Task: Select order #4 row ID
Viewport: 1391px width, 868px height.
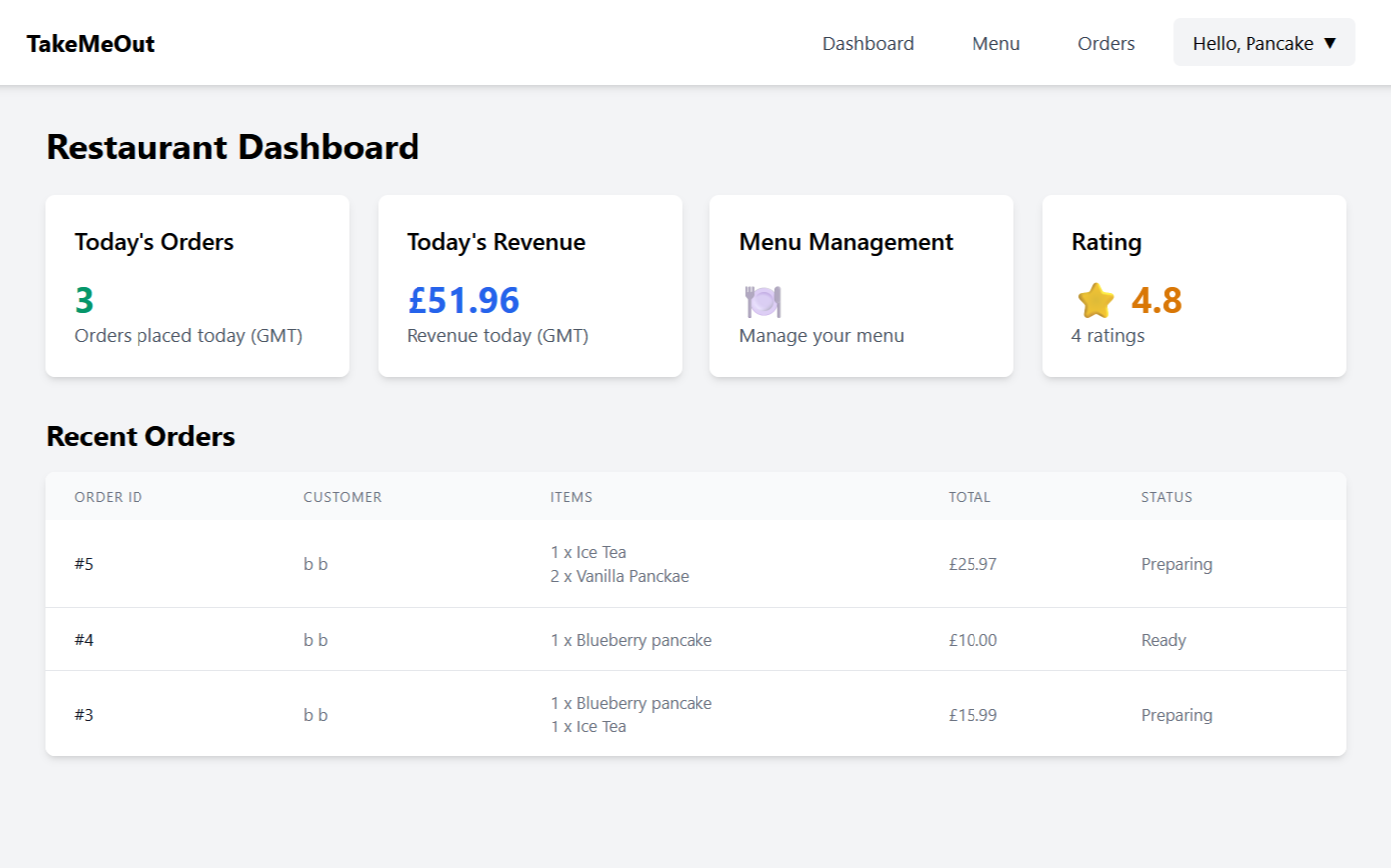Action: click(84, 640)
